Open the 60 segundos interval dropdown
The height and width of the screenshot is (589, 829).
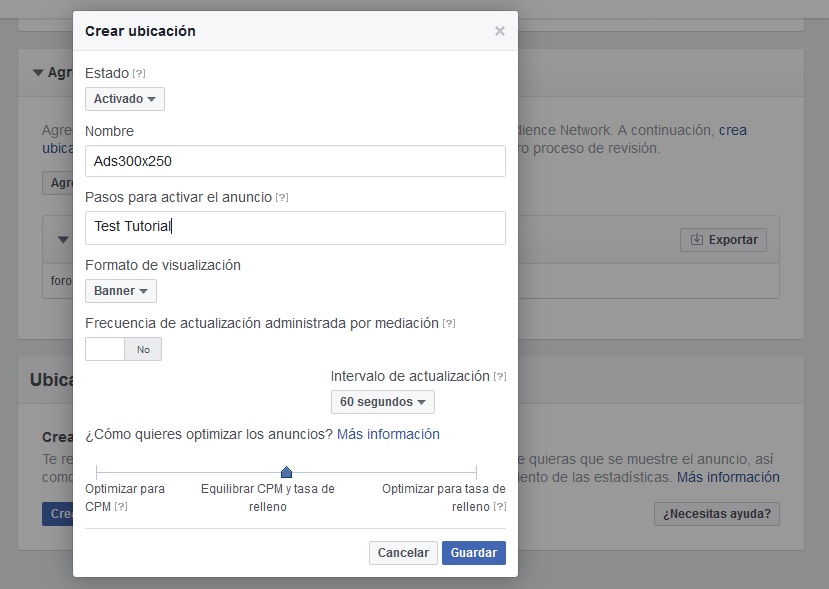[x=382, y=402]
